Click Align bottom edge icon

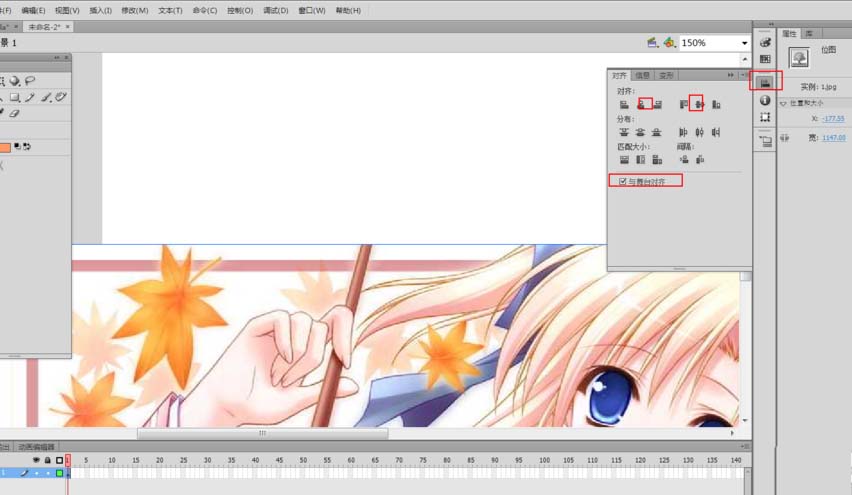pos(716,104)
